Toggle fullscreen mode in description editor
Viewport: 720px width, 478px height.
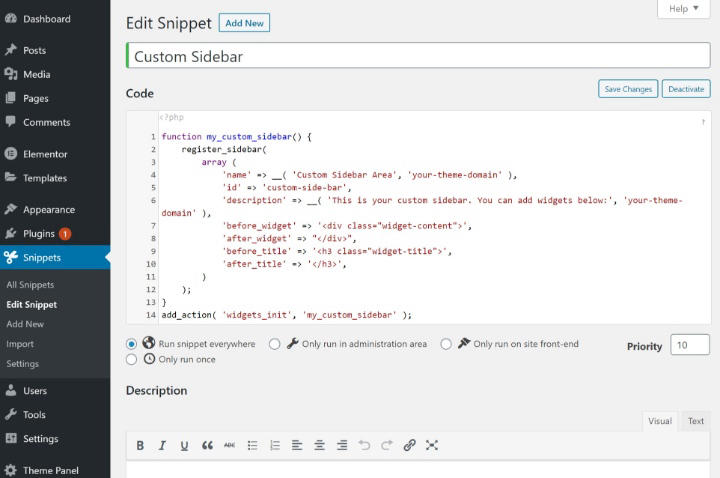tap(432, 445)
